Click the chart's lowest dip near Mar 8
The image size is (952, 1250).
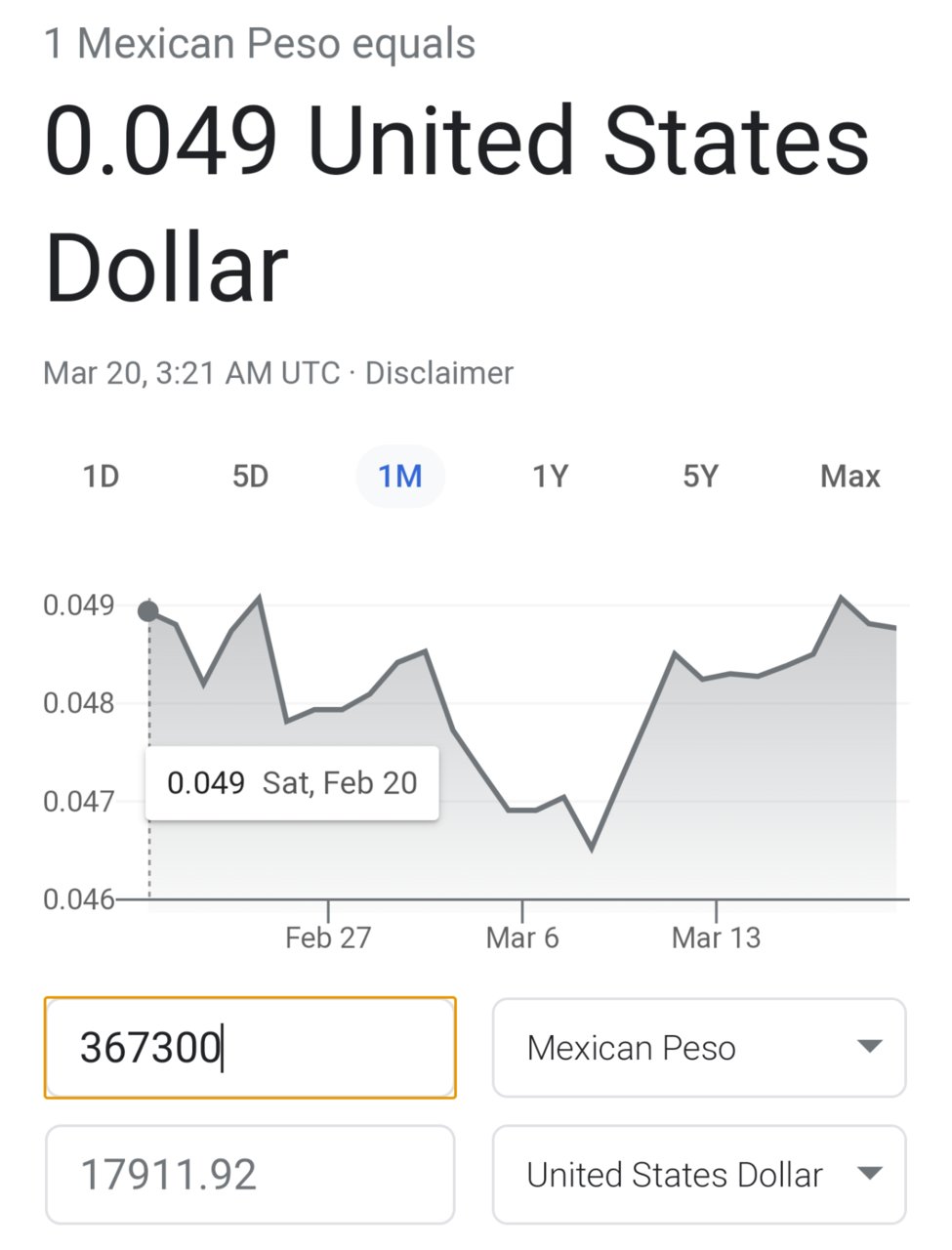(x=592, y=849)
